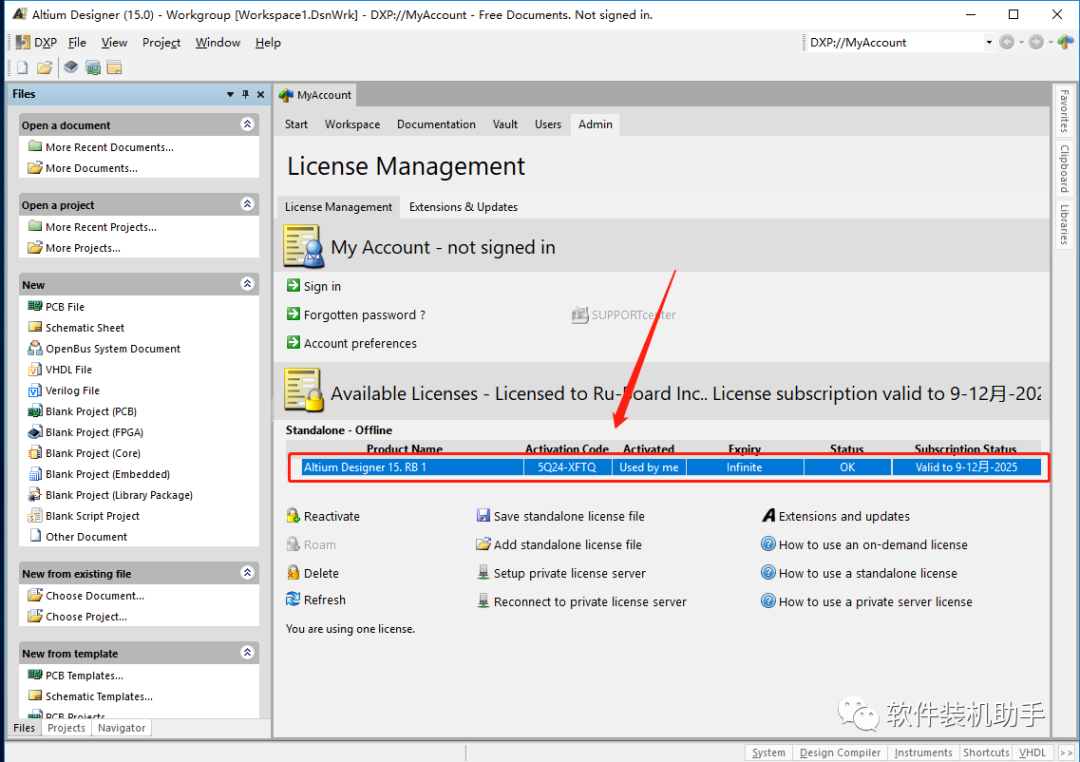This screenshot has height=762, width=1080.
Task: Click the VHDL File icon
Action: click(x=35, y=369)
